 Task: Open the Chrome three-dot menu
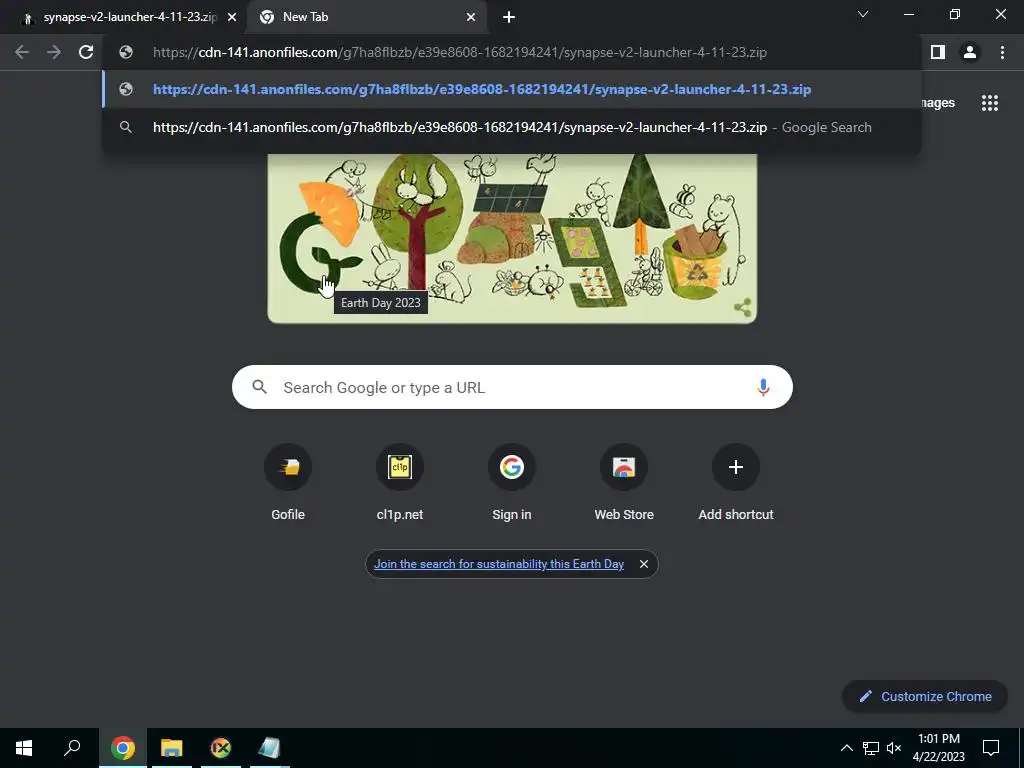(x=1002, y=52)
